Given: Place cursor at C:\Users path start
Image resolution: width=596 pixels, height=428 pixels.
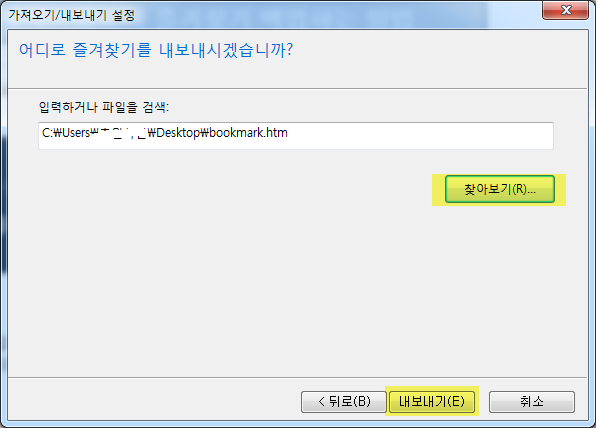Looking at the screenshot, I should 66,133.
